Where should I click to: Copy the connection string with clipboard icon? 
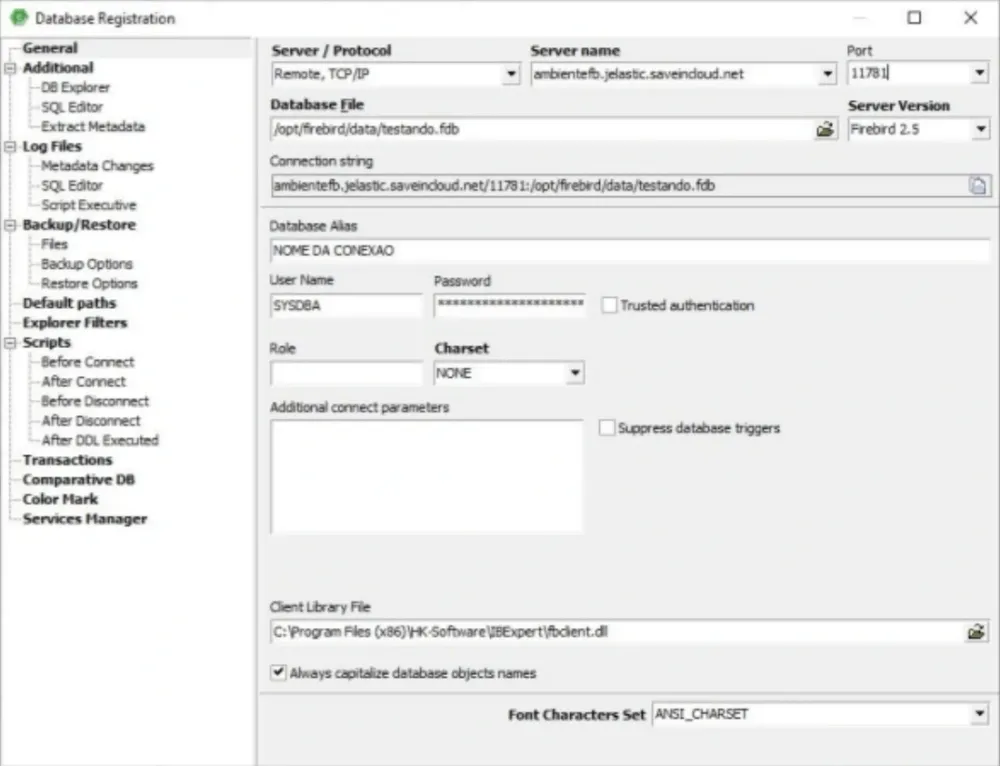pyautogui.click(x=977, y=185)
